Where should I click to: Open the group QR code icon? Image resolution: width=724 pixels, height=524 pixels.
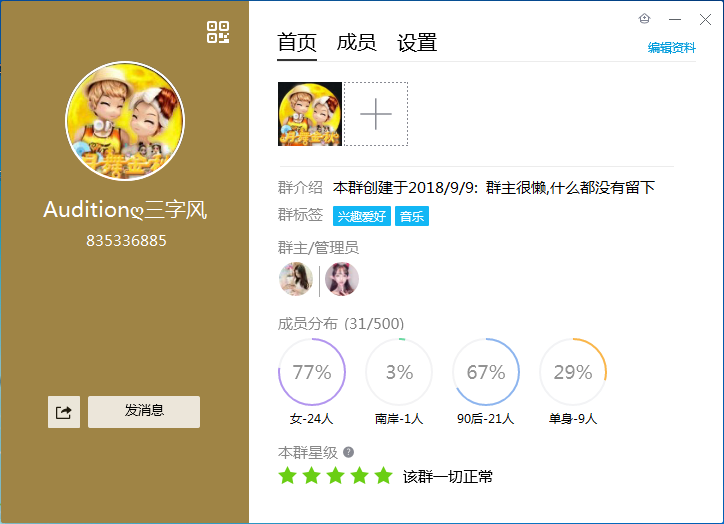tap(218, 32)
